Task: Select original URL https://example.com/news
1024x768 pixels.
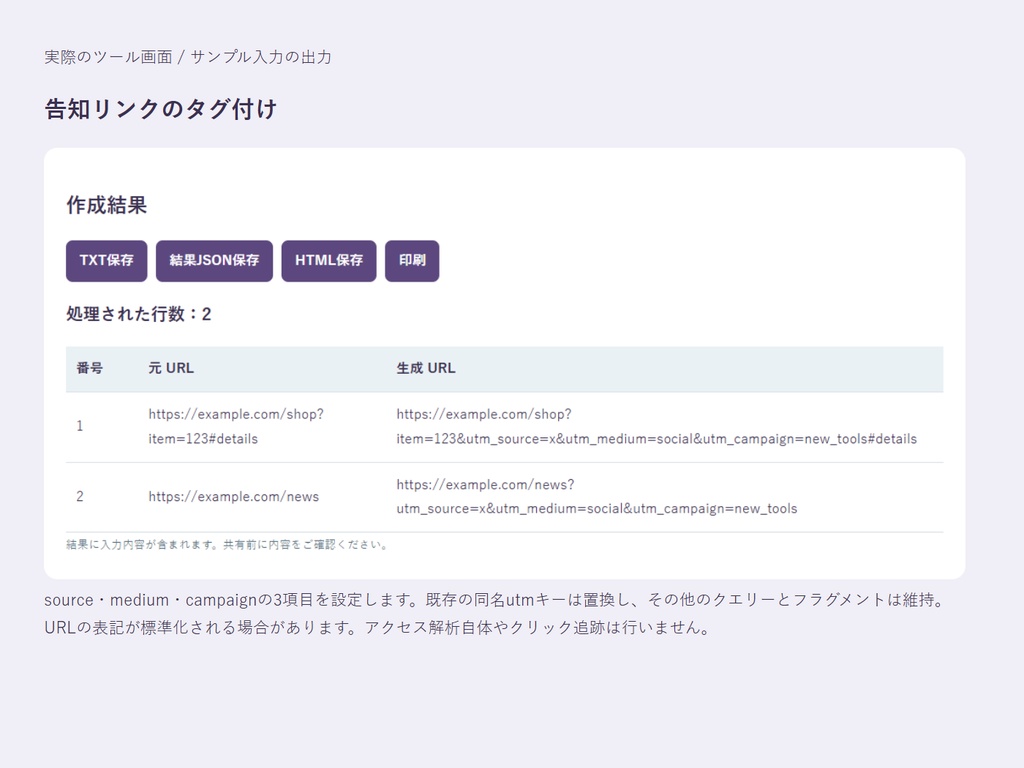Action: [x=234, y=497]
